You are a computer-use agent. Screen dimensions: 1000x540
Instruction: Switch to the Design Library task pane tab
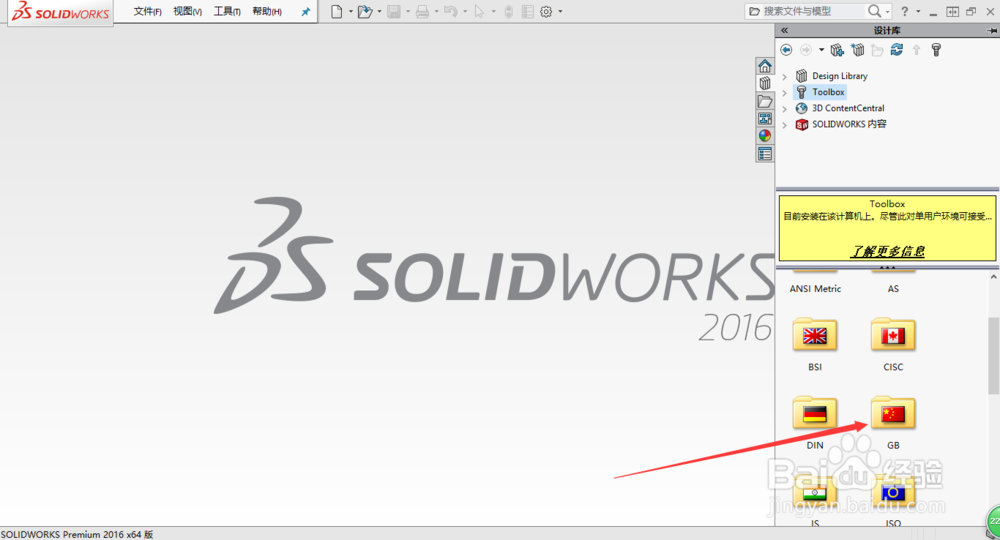click(765, 84)
